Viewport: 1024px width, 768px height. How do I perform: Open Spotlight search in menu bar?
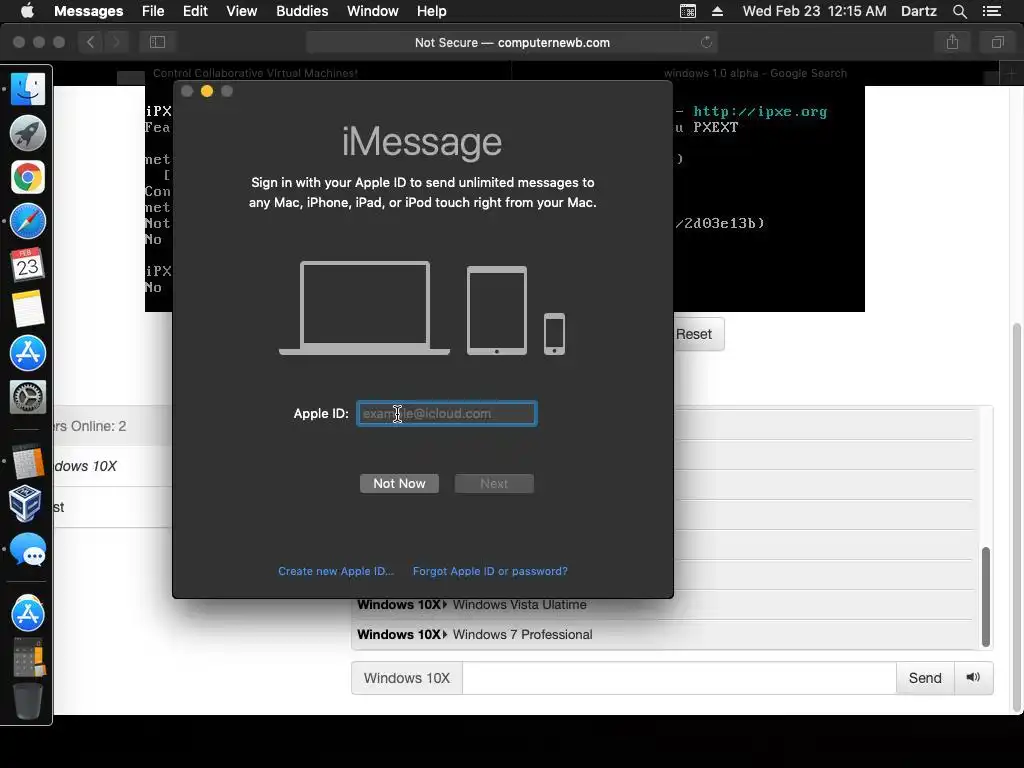tap(959, 11)
